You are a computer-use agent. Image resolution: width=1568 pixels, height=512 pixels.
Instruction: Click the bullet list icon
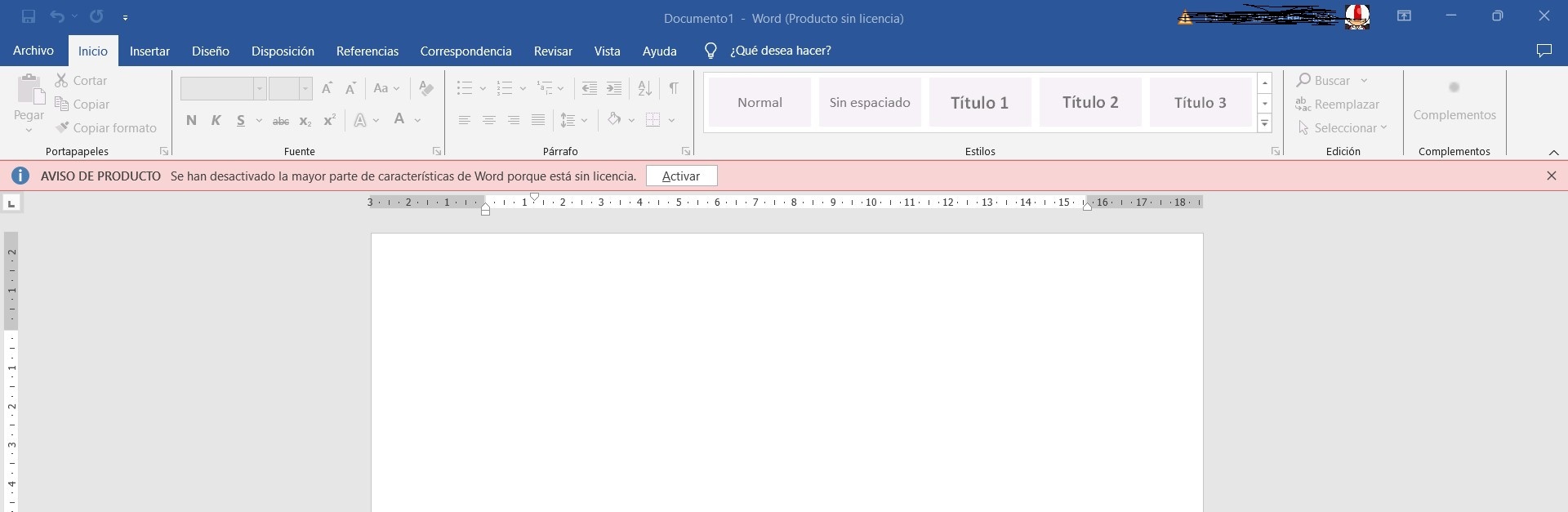[465, 88]
